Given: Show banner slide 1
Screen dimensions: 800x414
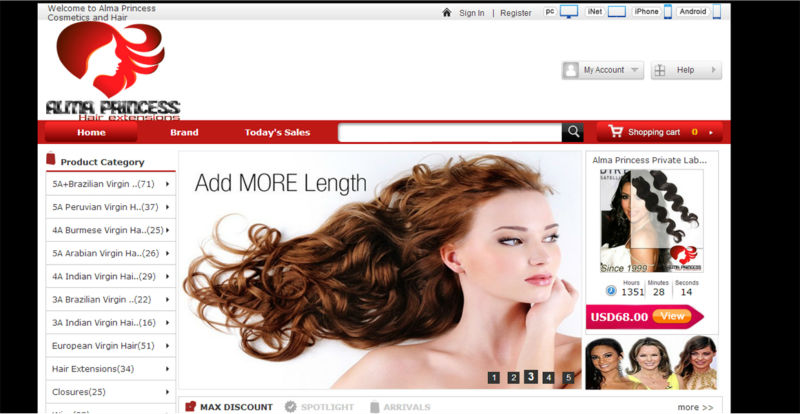Looking at the screenshot, I should (x=493, y=378).
